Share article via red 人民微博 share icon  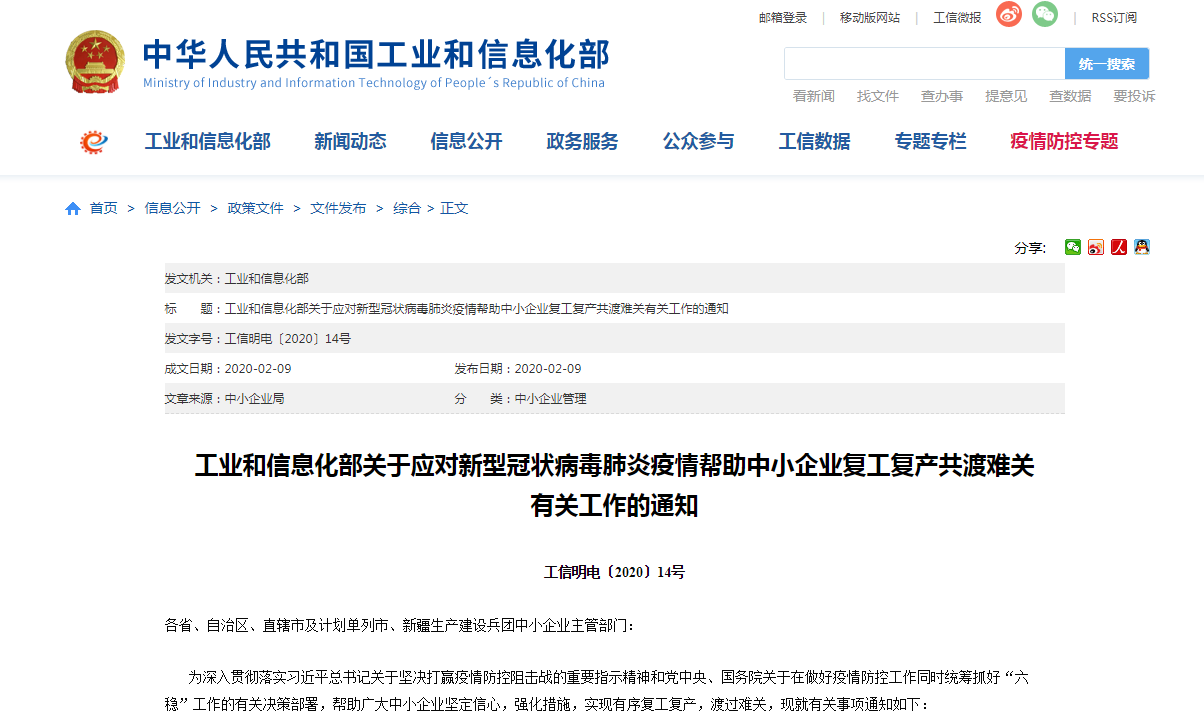coord(1119,247)
